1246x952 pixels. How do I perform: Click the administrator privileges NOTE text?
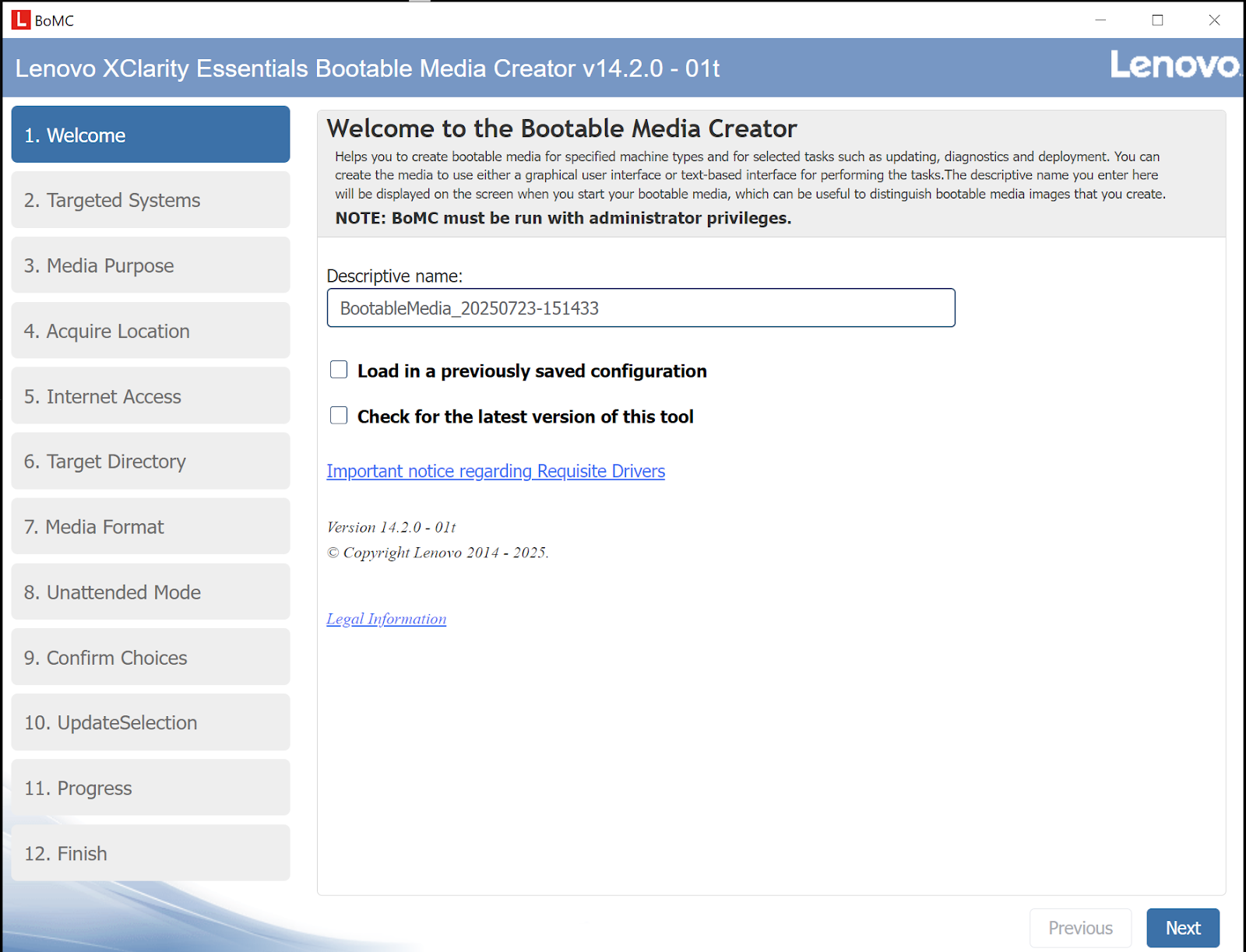[x=563, y=218]
